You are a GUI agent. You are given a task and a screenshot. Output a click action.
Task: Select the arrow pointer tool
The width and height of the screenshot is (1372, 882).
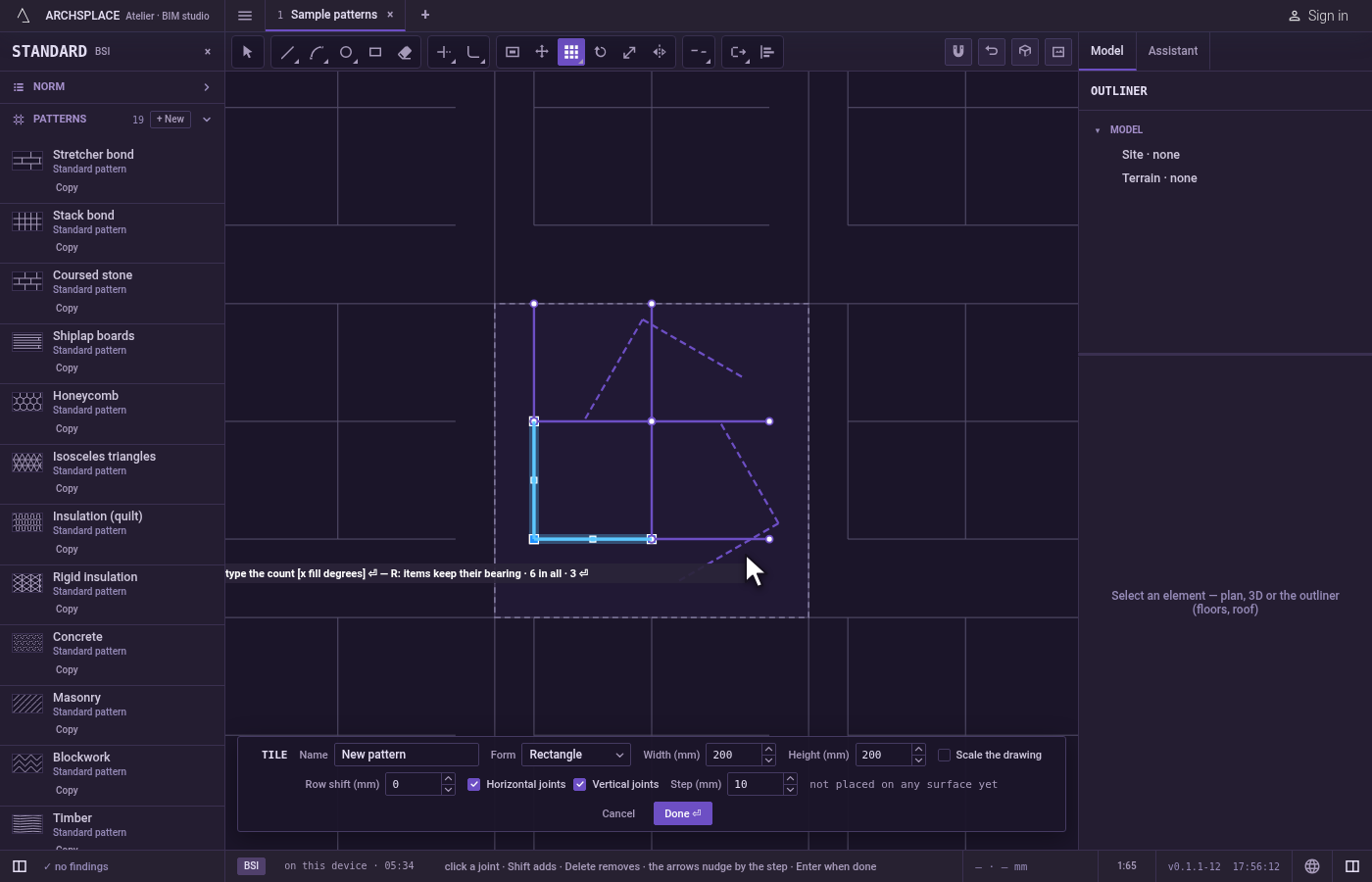click(x=247, y=52)
